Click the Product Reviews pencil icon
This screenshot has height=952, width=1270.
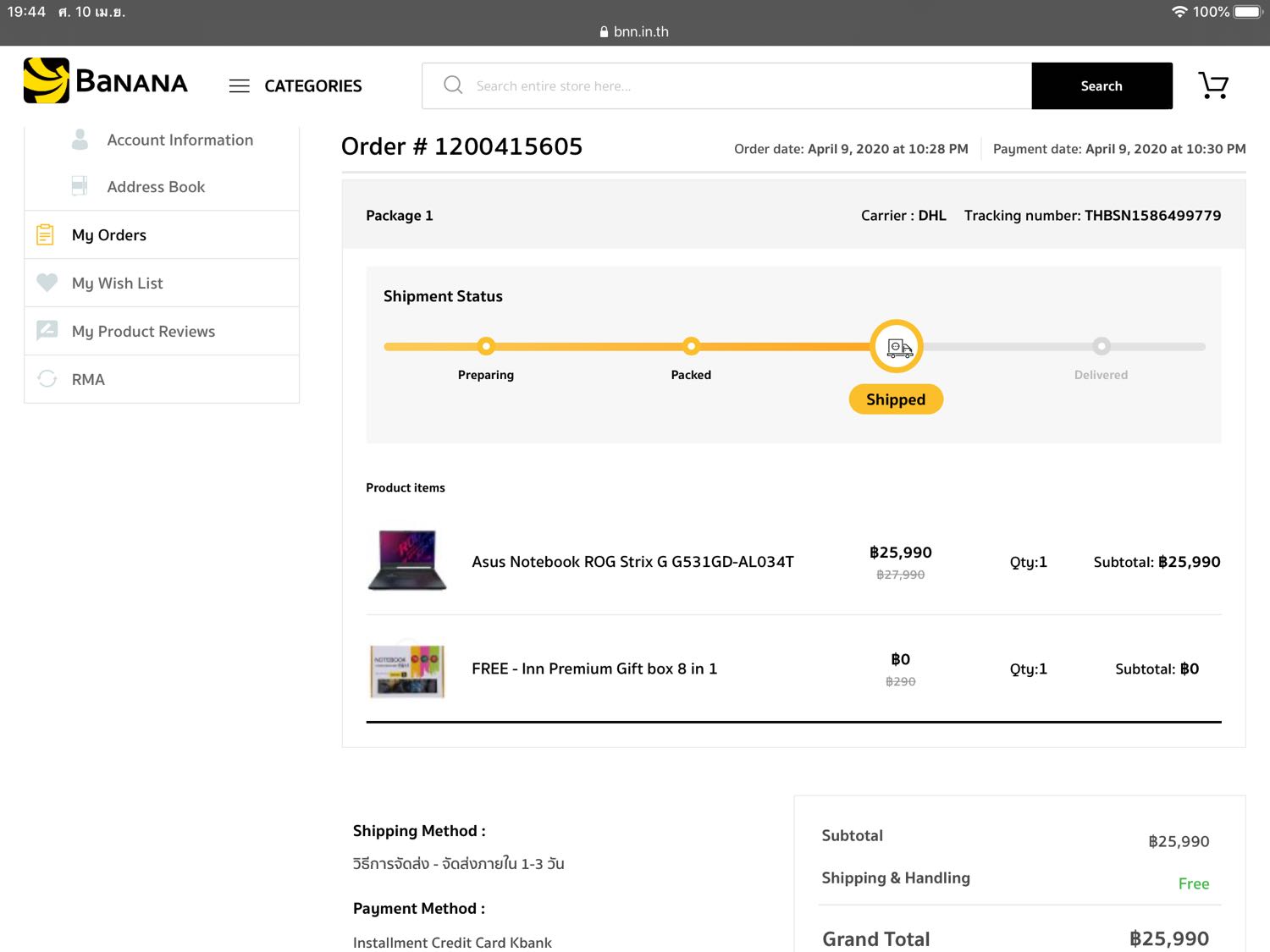tap(47, 330)
